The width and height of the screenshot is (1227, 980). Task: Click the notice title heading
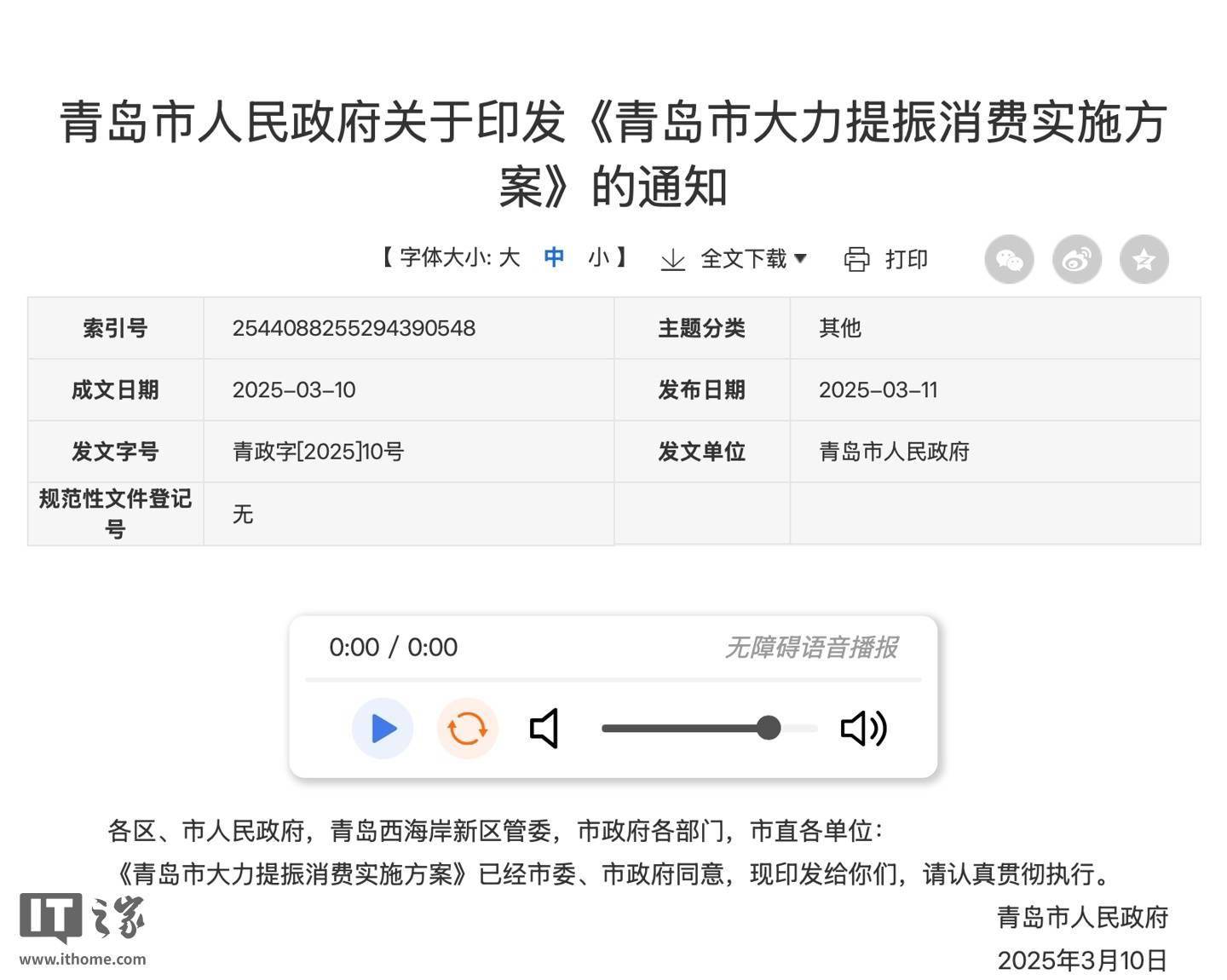coord(613,154)
